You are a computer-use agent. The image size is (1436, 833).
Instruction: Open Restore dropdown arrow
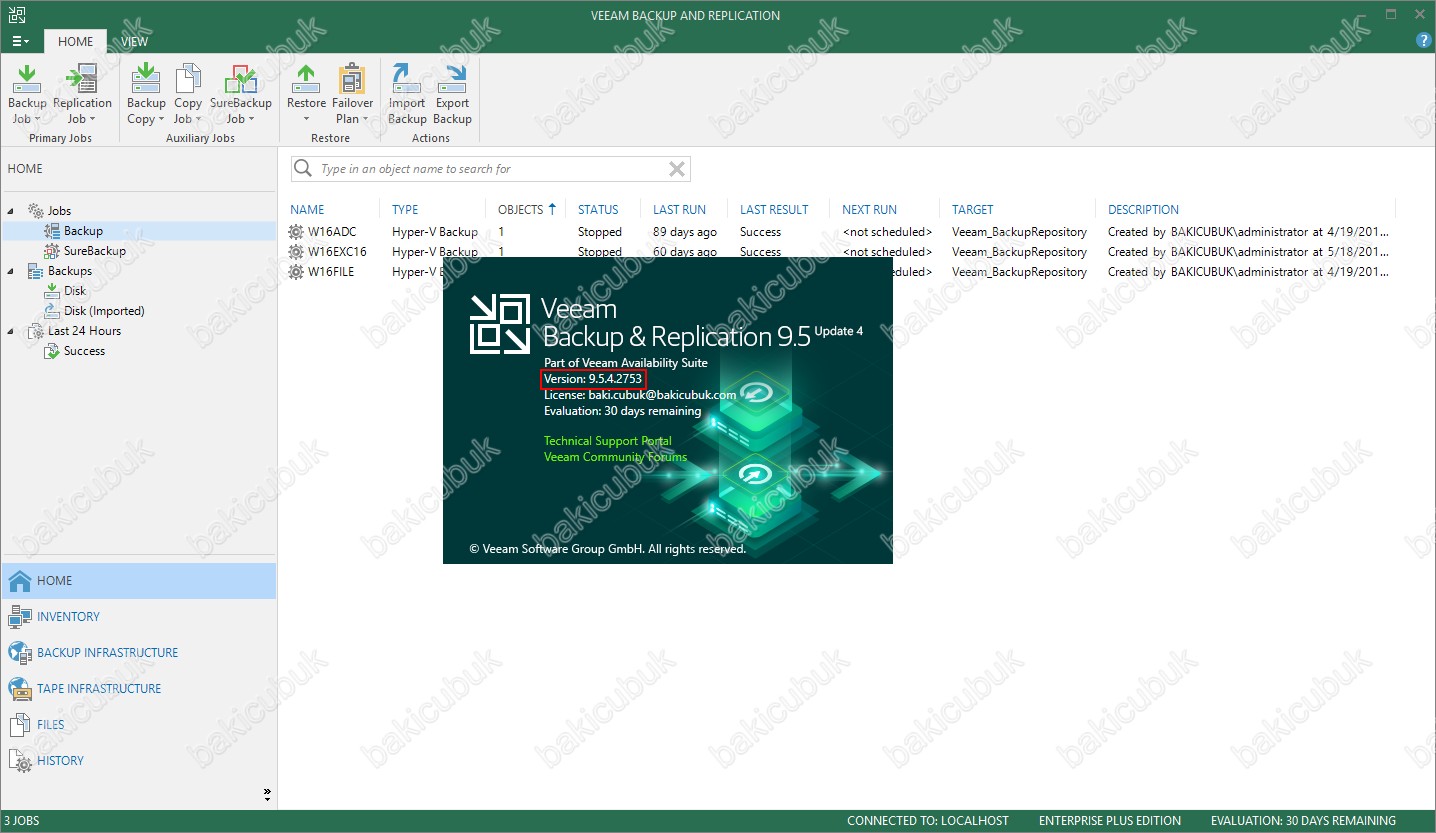(x=306, y=119)
